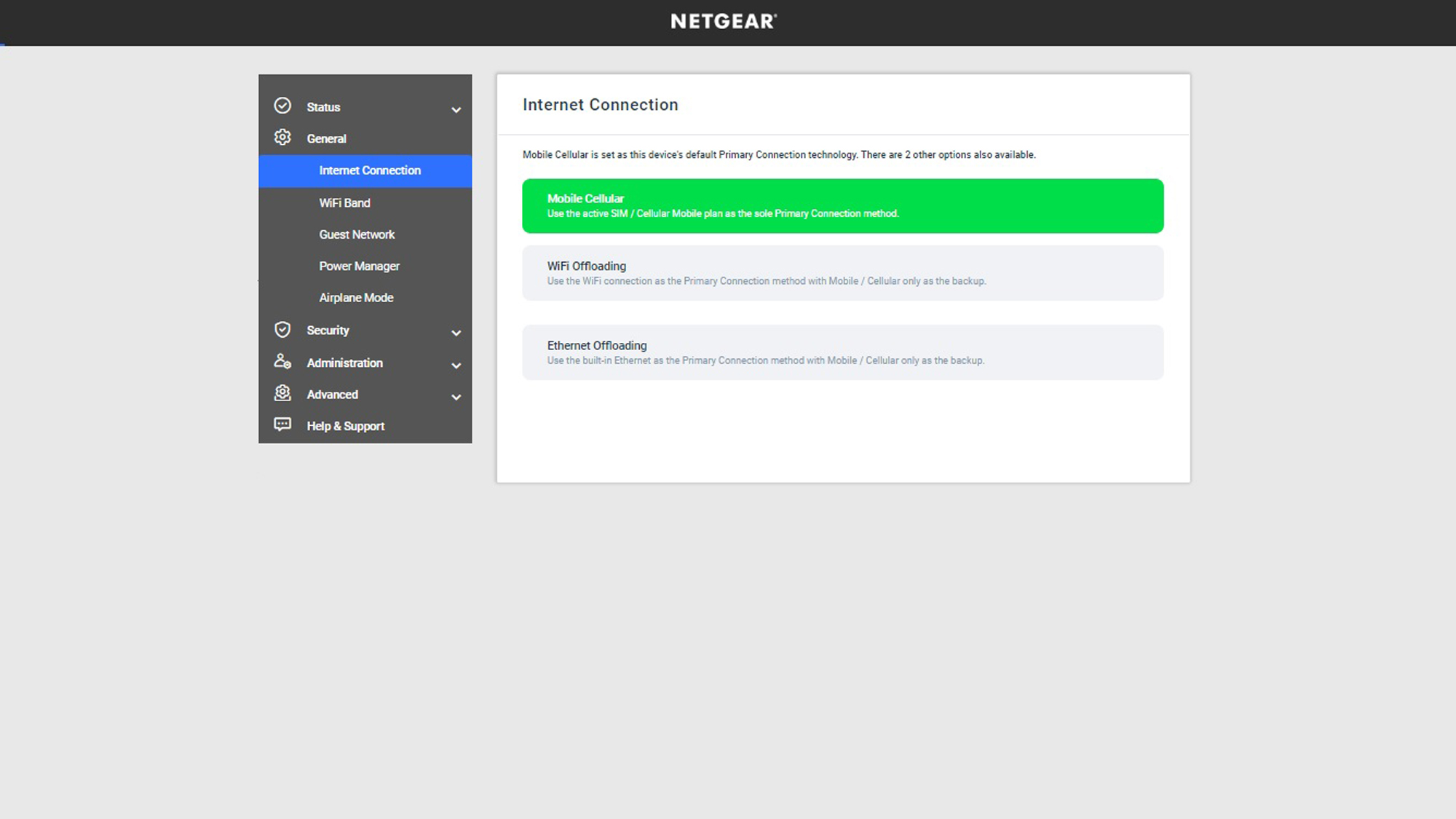Open Internet Connection settings page
This screenshot has width=1456, height=819.
[x=369, y=170]
